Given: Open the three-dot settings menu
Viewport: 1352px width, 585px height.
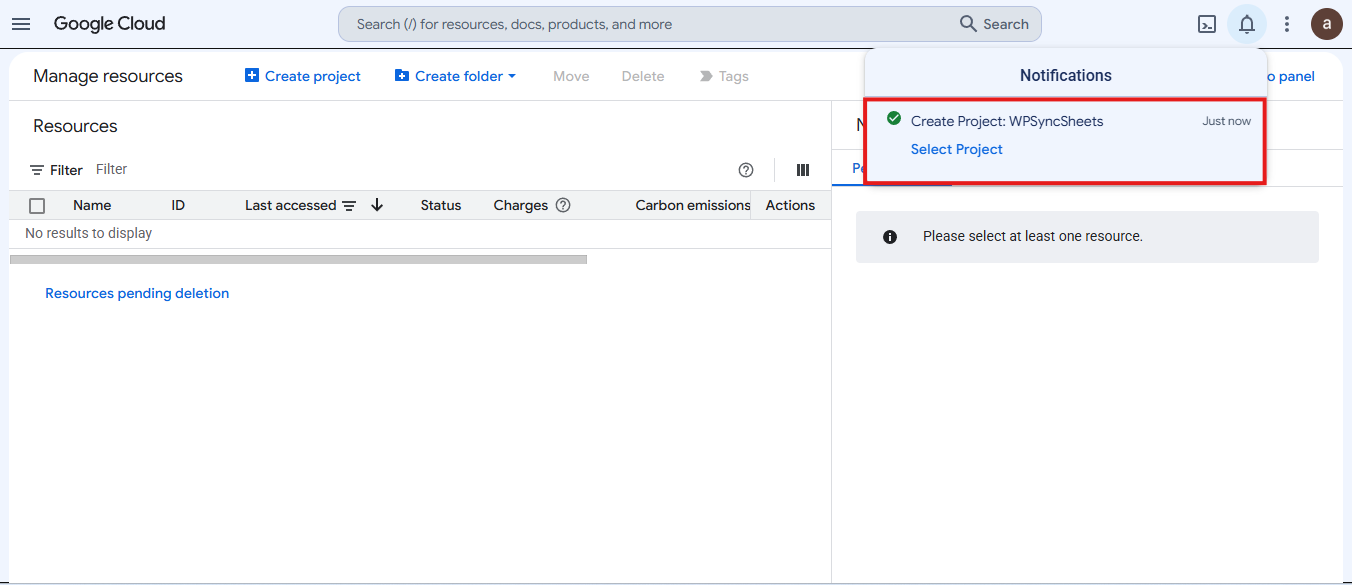Looking at the screenshot, I should (x=1287, y=24).
